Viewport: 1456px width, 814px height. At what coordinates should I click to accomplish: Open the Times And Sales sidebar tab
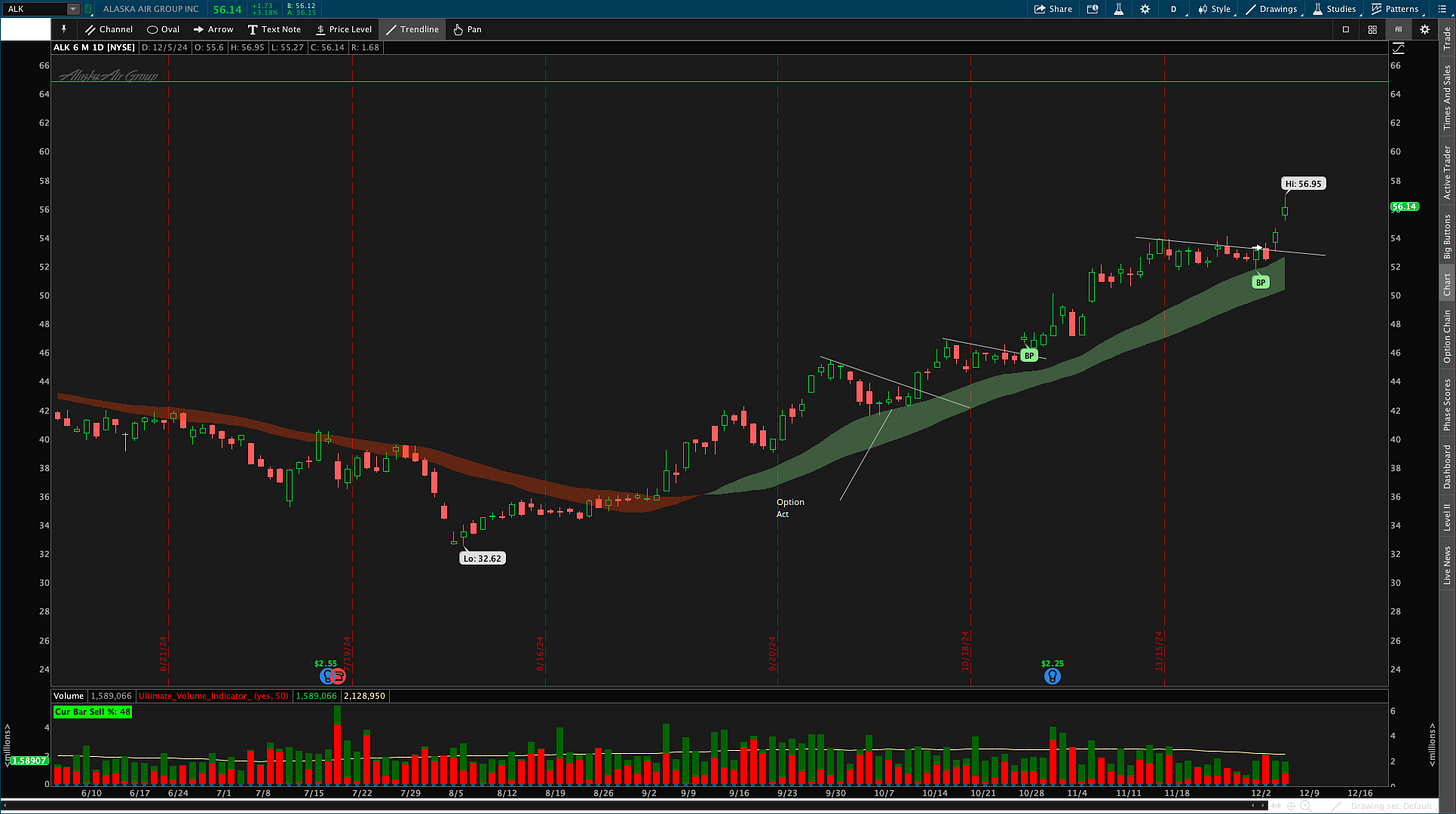coord(1446,96)
